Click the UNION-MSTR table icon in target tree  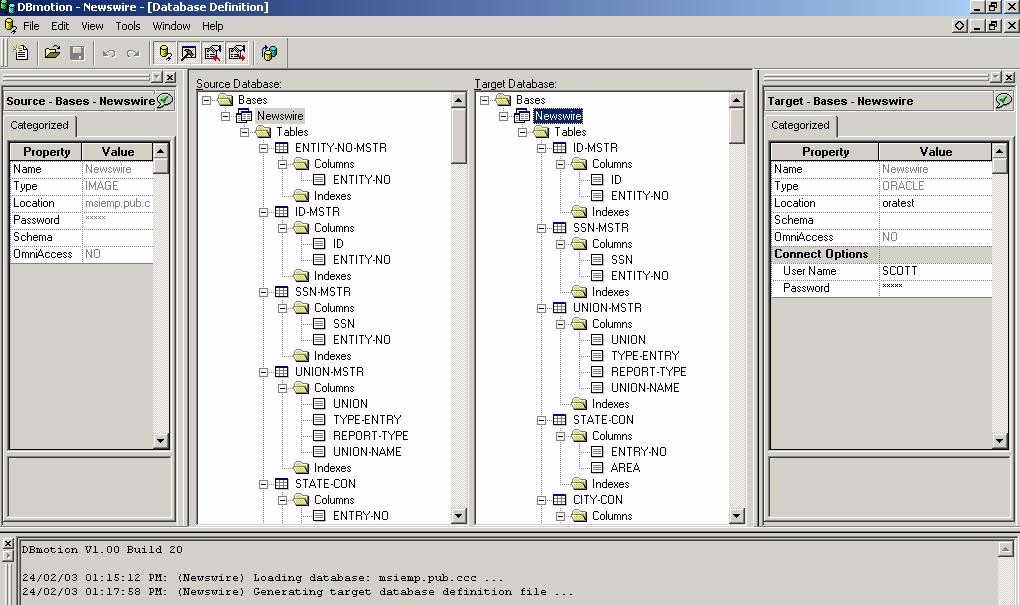coord(559,308)
